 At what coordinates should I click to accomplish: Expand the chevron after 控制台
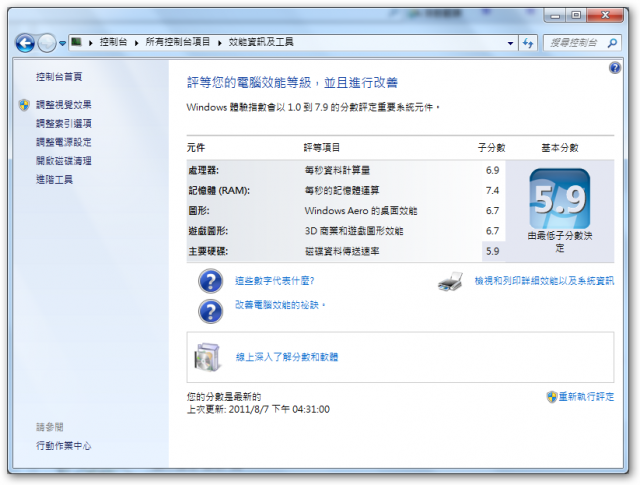(x=136, y=42)
